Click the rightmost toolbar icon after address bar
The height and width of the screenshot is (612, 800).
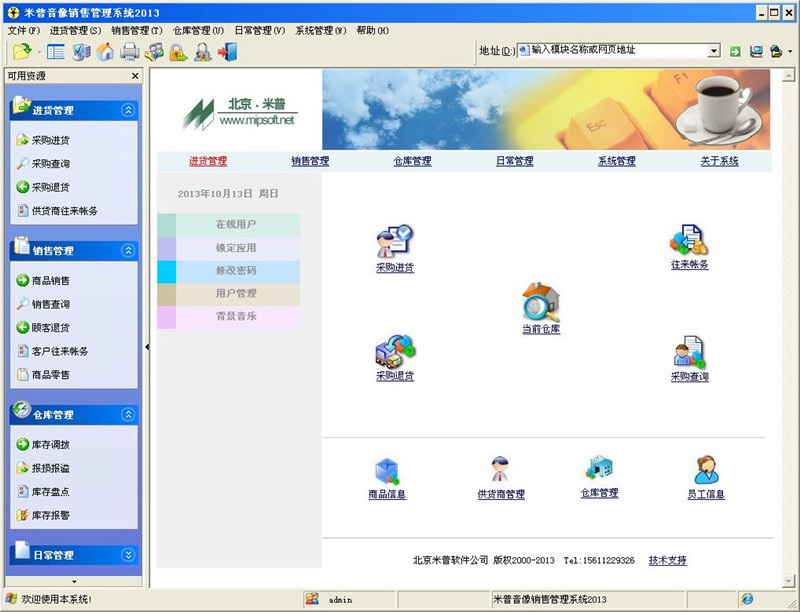(776, 51)
